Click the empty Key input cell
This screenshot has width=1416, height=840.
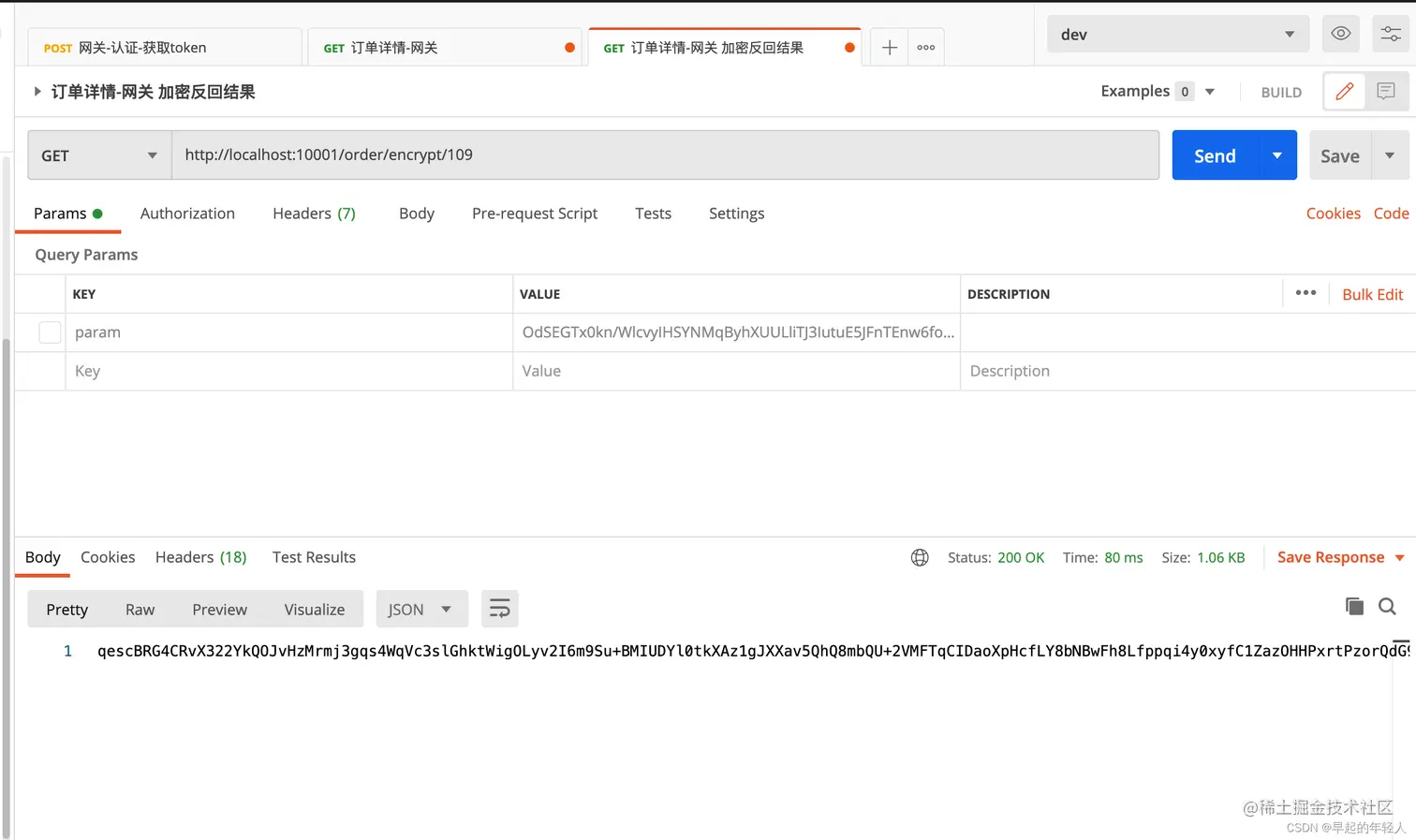tap(288, 371)
